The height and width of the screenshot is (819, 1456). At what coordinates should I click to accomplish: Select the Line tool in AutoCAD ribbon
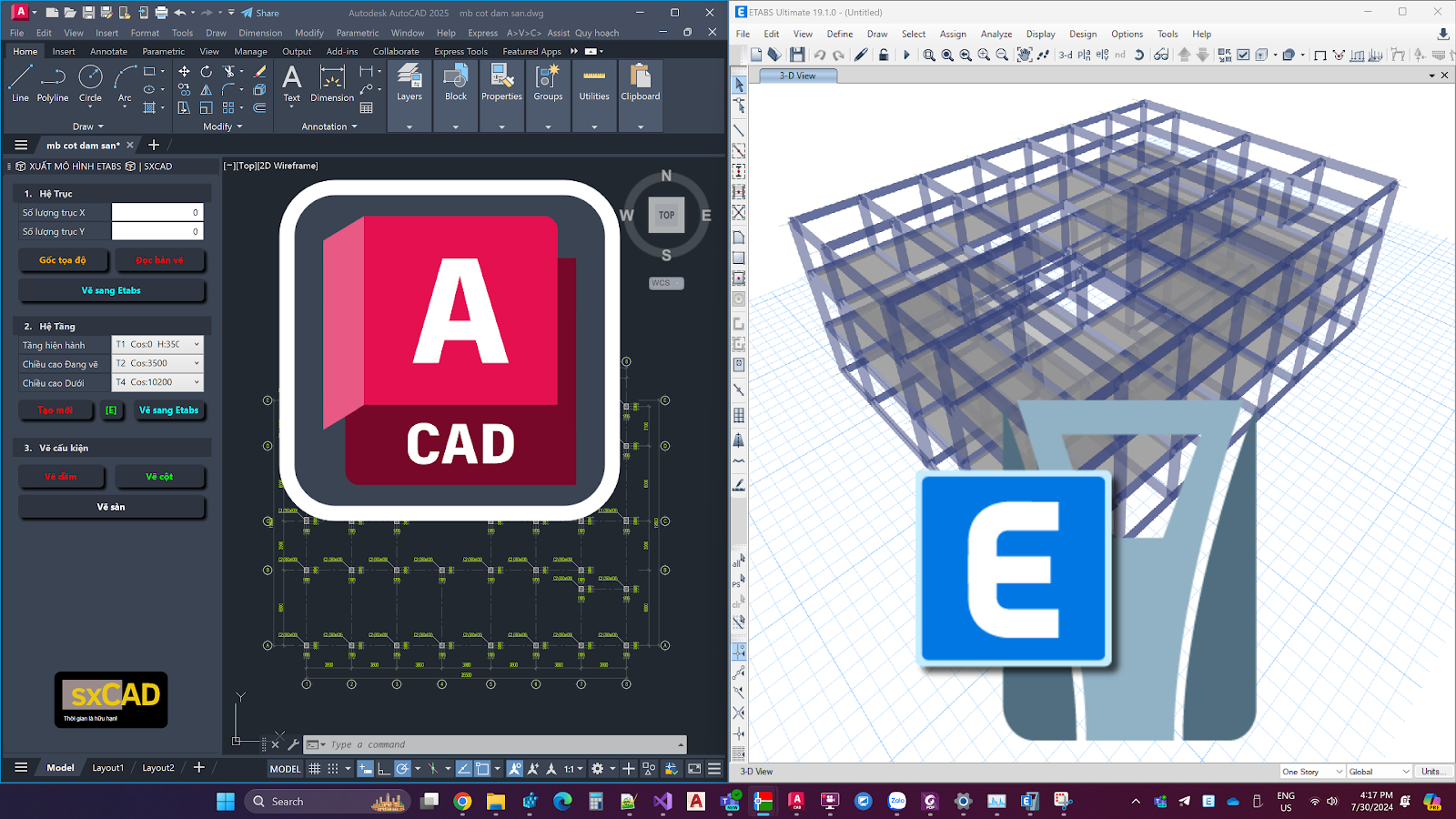pyautogui.click(x=20, y=83)
